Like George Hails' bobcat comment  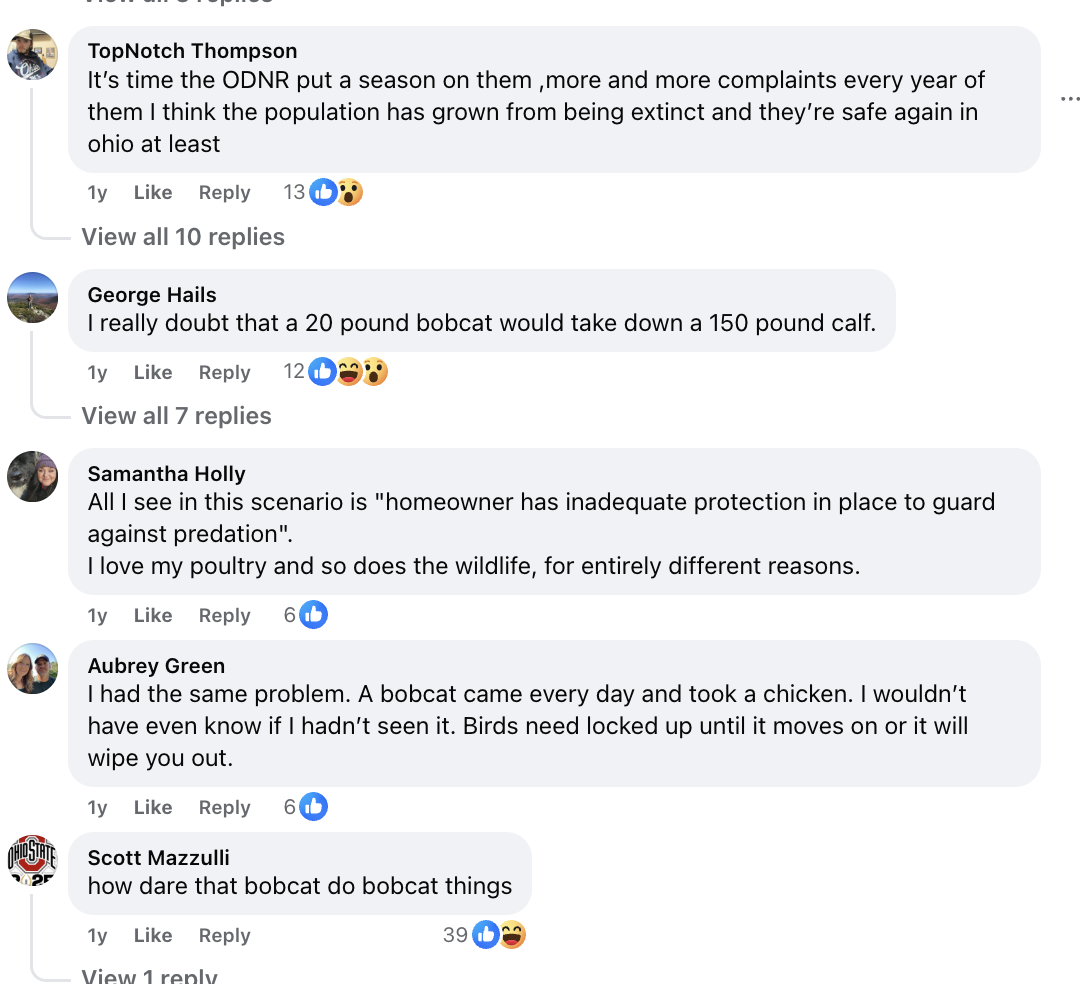coord(153,373)
